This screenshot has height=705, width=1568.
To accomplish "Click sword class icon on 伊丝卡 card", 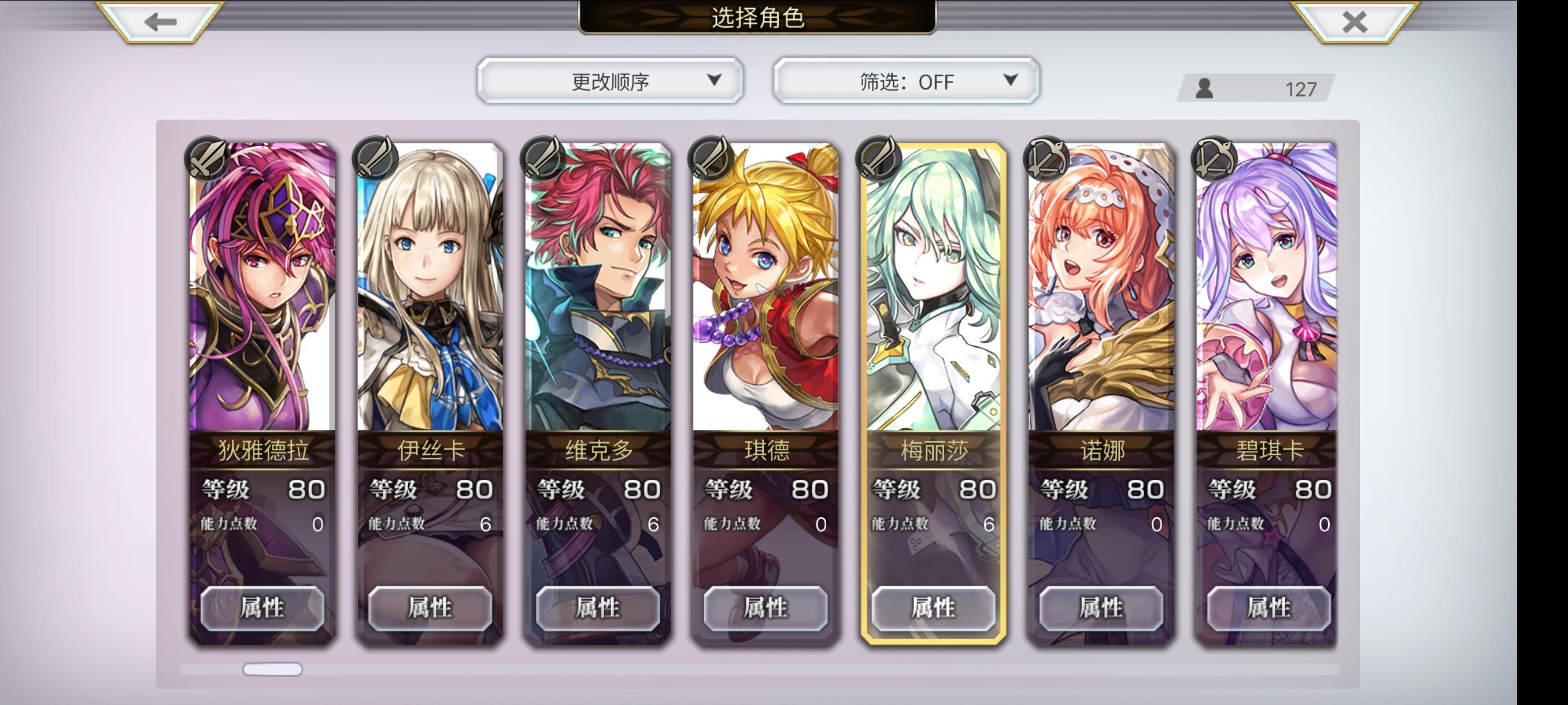I will coord(375,159).
